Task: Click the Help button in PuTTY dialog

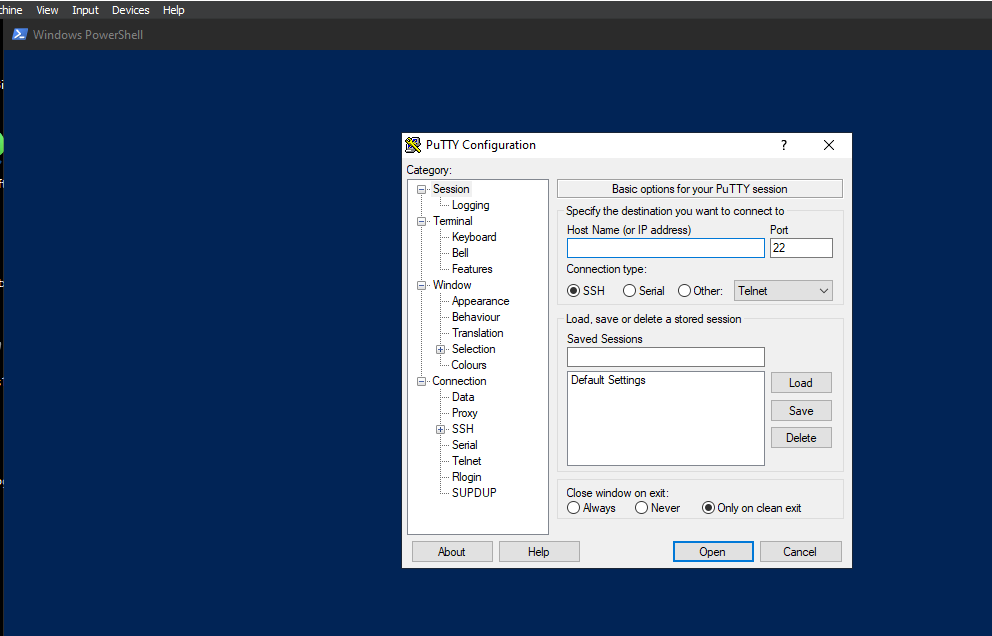Action: [x=539, y=551]
